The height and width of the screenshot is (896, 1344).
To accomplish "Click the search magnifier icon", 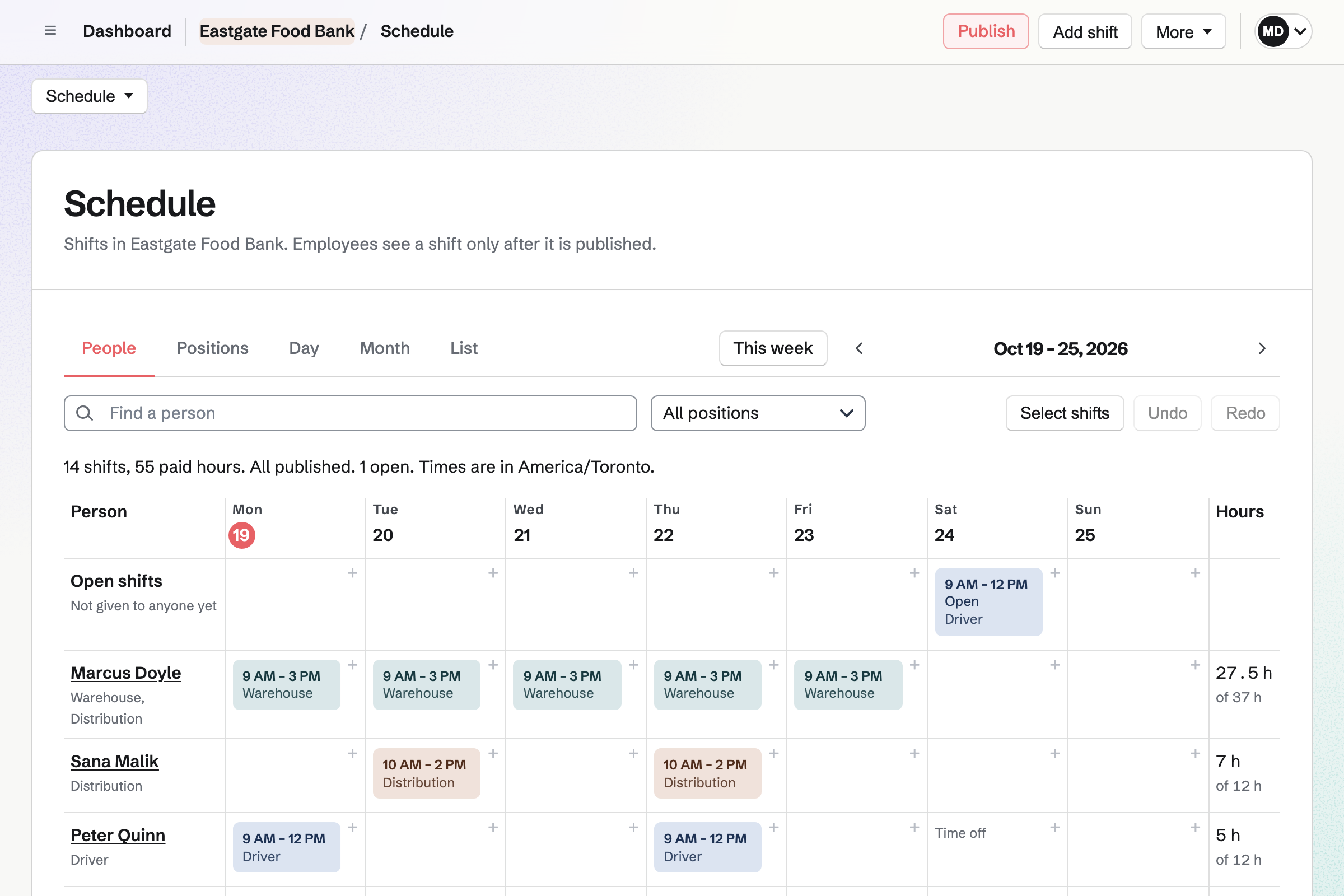I will [85, 413].
